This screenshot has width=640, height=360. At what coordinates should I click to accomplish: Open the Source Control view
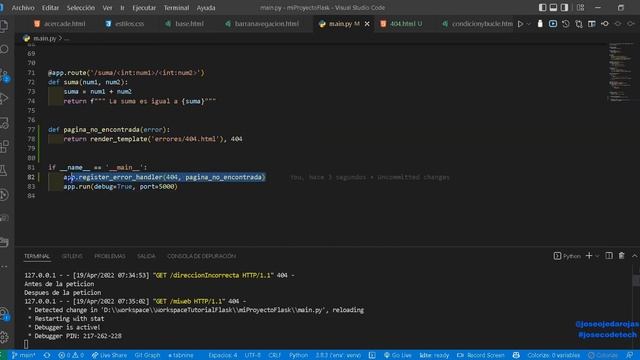tap(4, 75)
